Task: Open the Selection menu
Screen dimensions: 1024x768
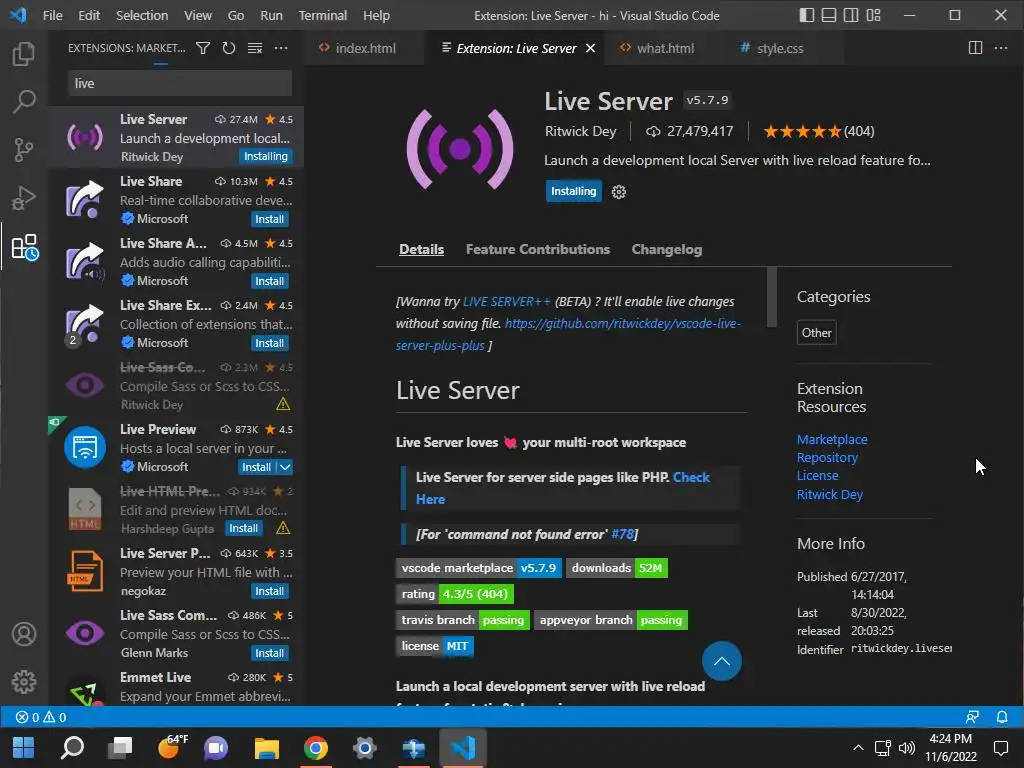Action: point(142,15)
